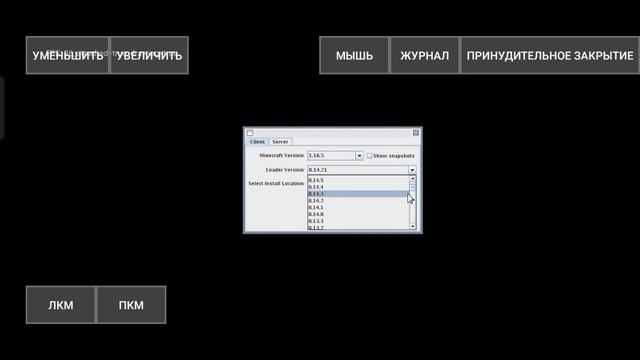Click the list scrollbar up arrow
This screenshot has width=640, height=360.
[x=413, y=179]
